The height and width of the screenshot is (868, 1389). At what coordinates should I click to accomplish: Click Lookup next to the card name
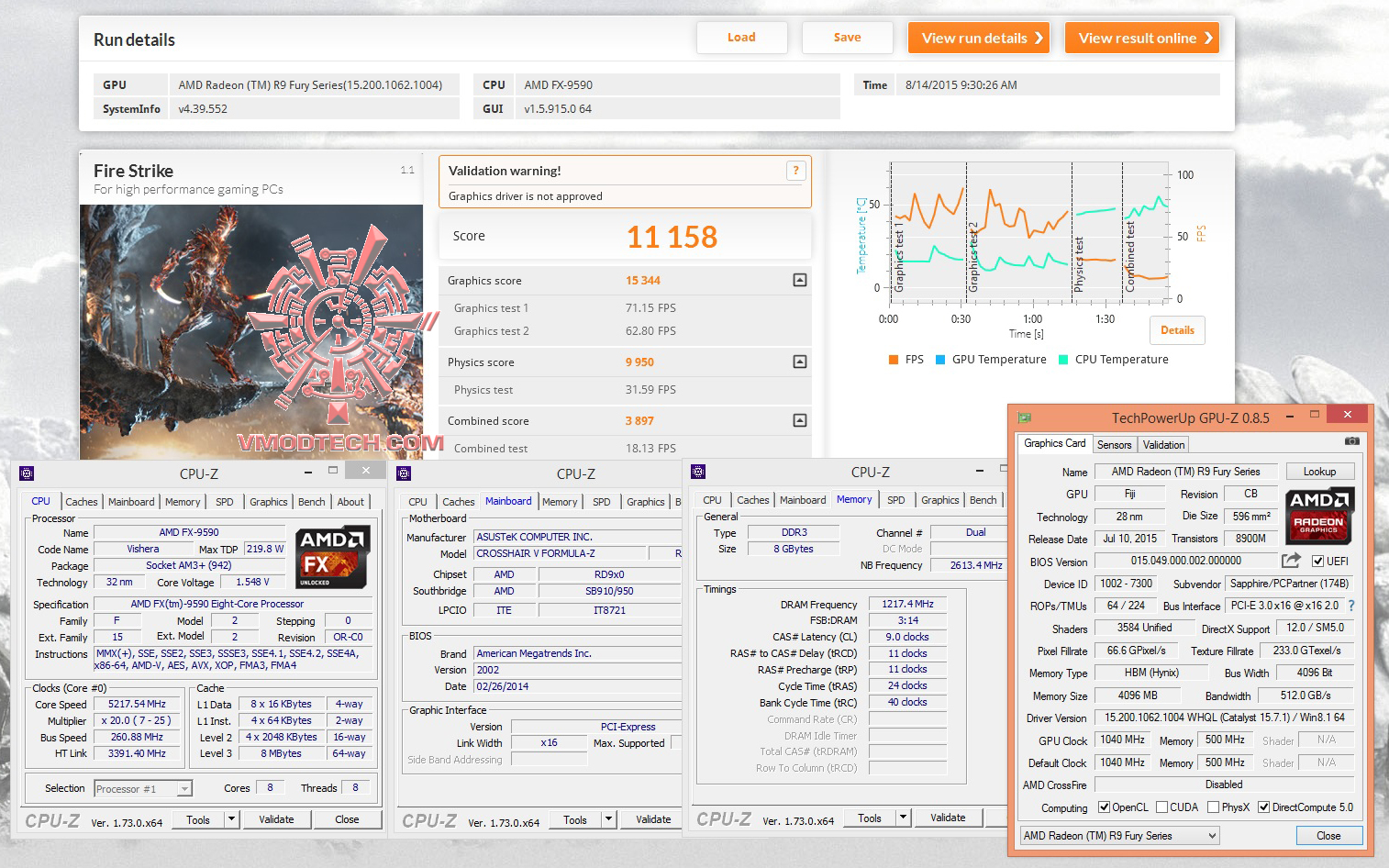pyautogui.click(x=1320, y=471)
